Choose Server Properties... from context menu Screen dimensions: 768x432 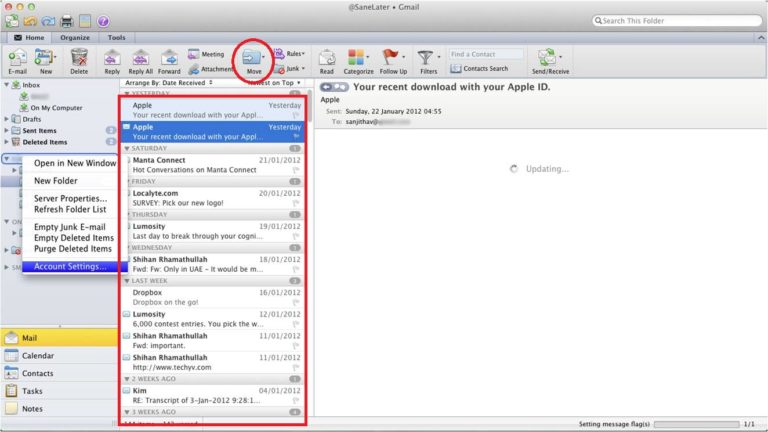[x=73, y=198]
